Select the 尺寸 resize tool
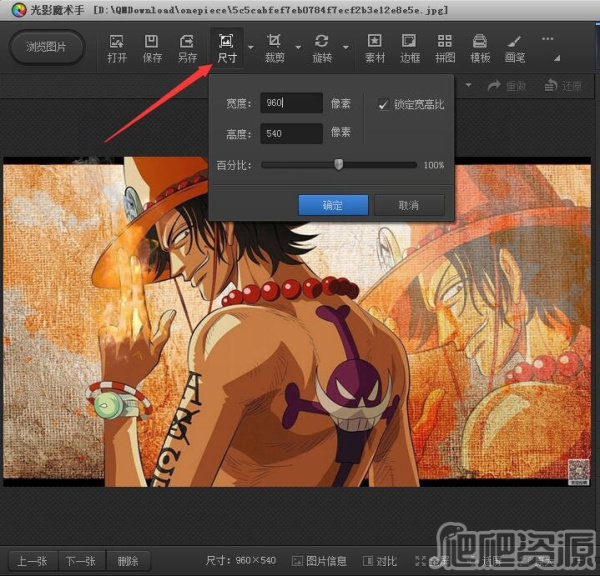The width and height of the screenshot is (600, 576). point(227,48)
